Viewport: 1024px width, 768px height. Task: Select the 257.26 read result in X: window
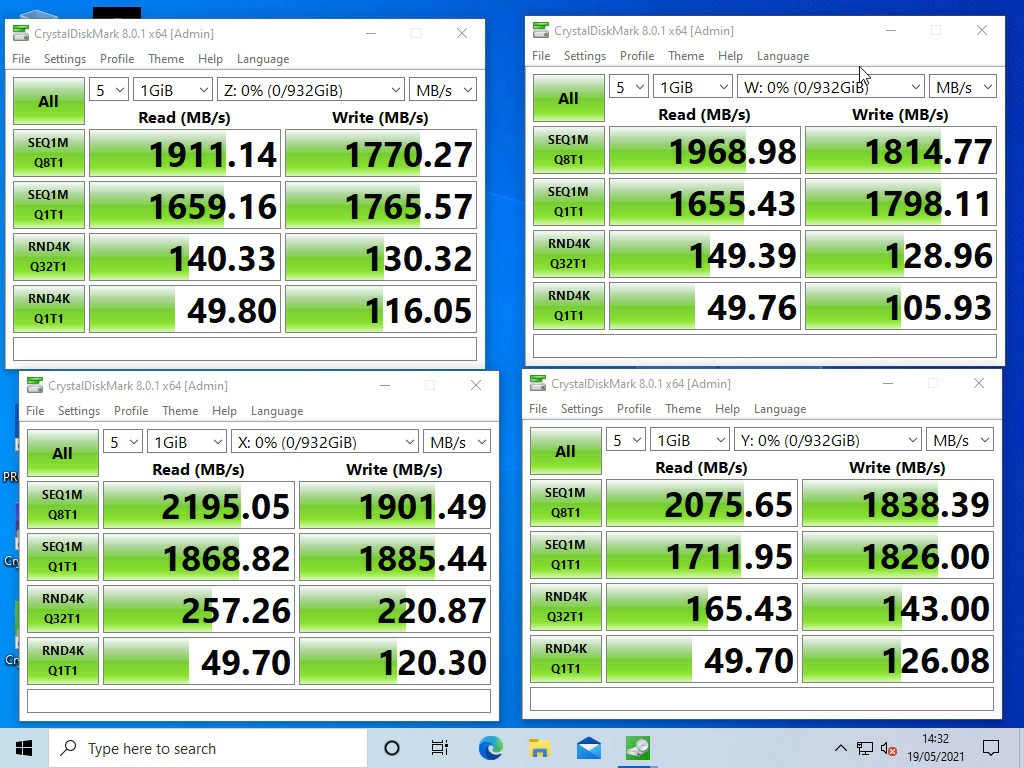click(x=199, y=609)
